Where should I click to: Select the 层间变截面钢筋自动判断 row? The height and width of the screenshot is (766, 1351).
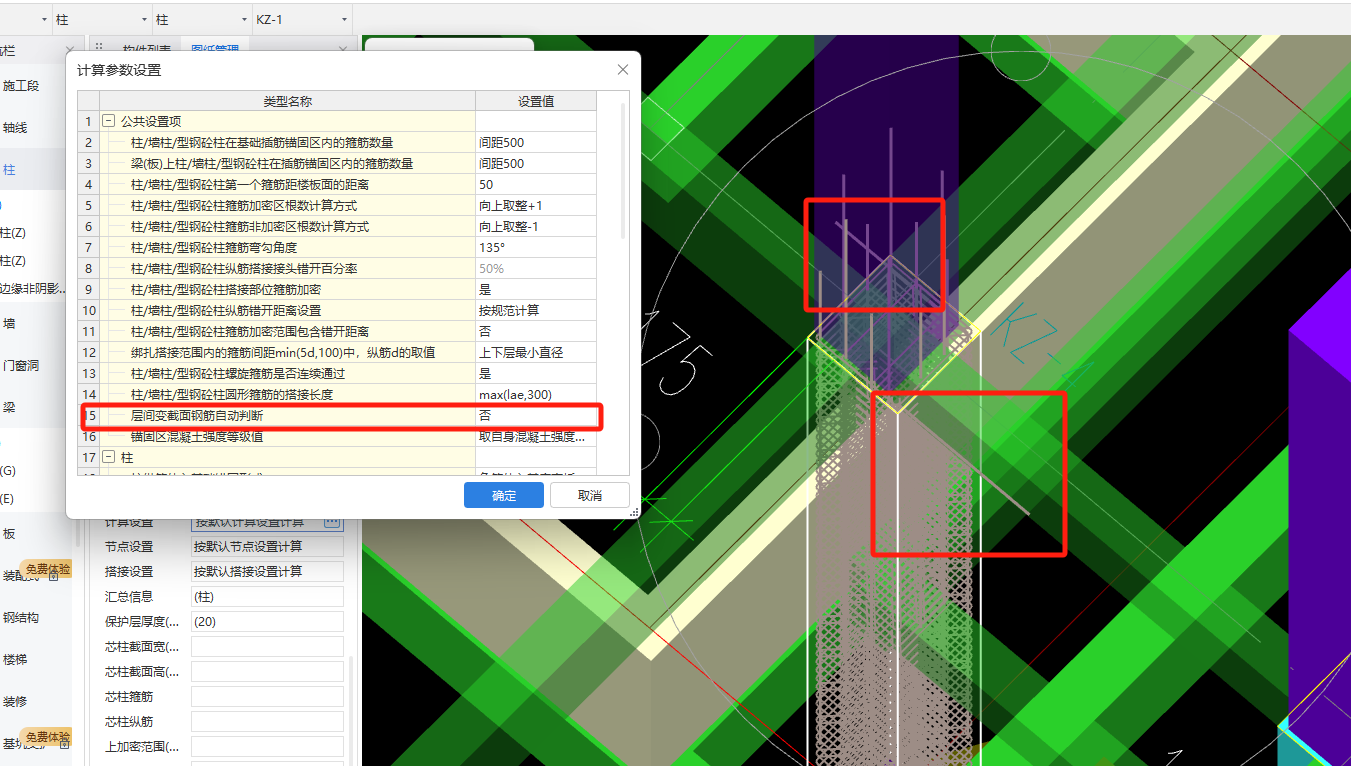pyautogui.click(x=287, y=415)
